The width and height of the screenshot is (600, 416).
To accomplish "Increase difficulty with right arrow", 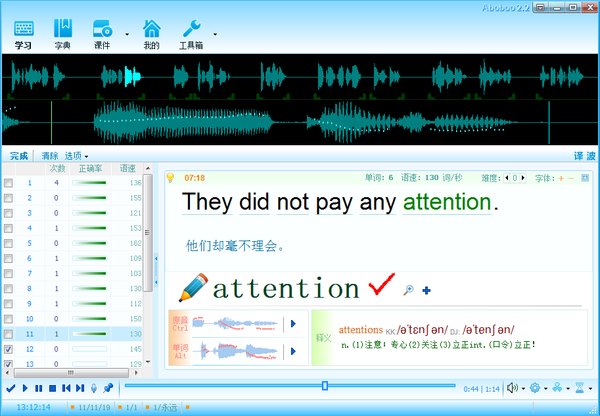I will click(523, 178).
